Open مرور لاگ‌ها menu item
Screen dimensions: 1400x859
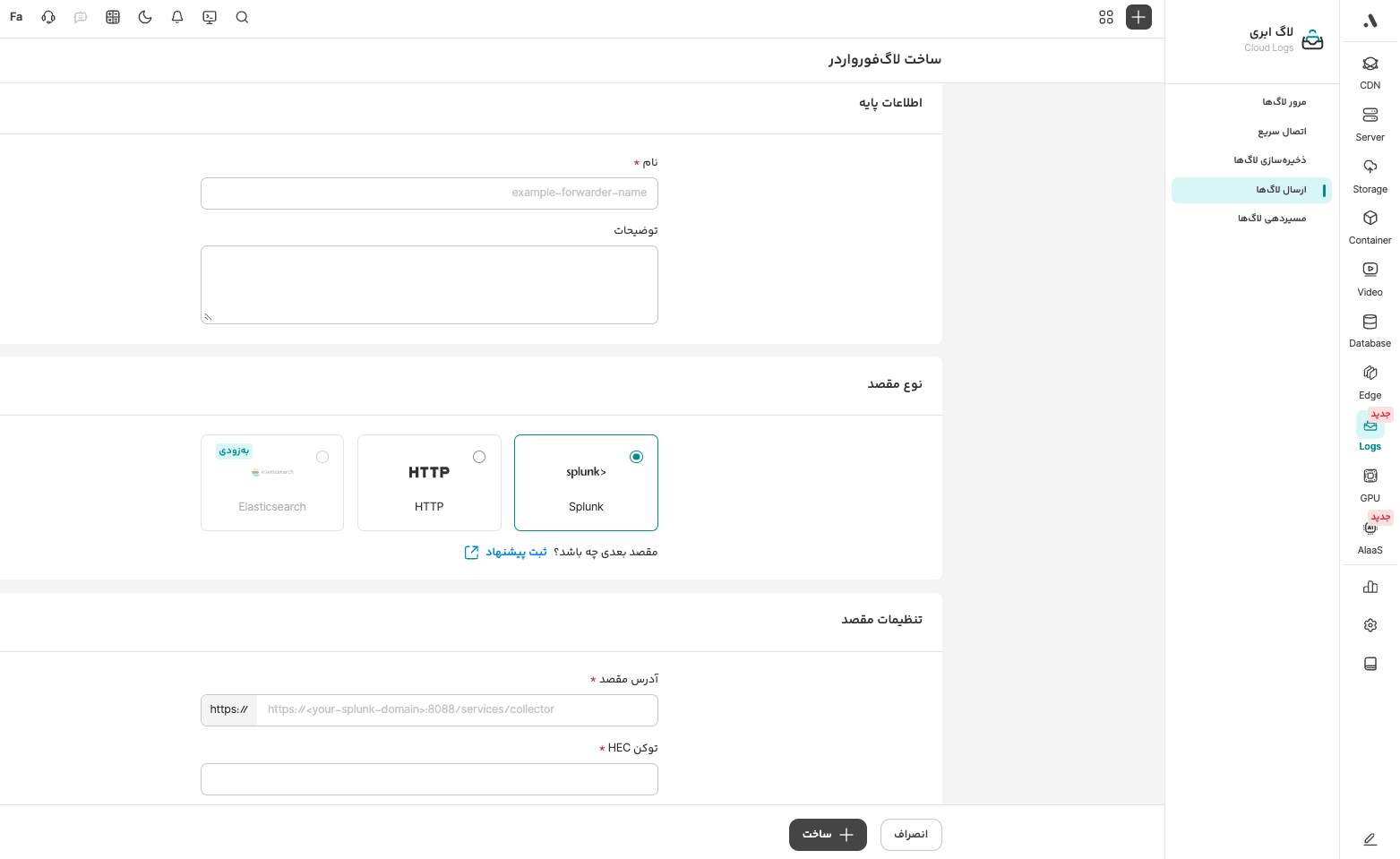tap(1284, 102)
